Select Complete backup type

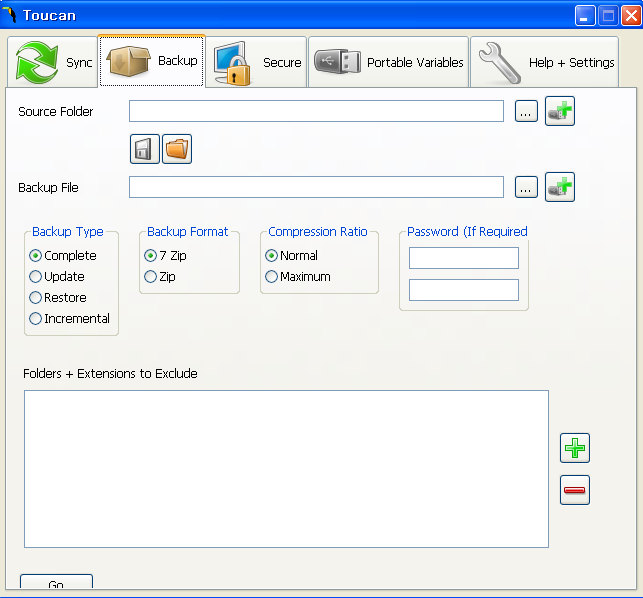(x=63, y=256)
